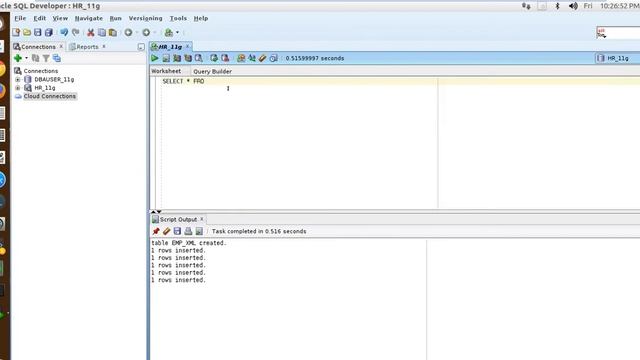
Task: Click the Unshared SQL Worksheet icon
Action: 241,58
